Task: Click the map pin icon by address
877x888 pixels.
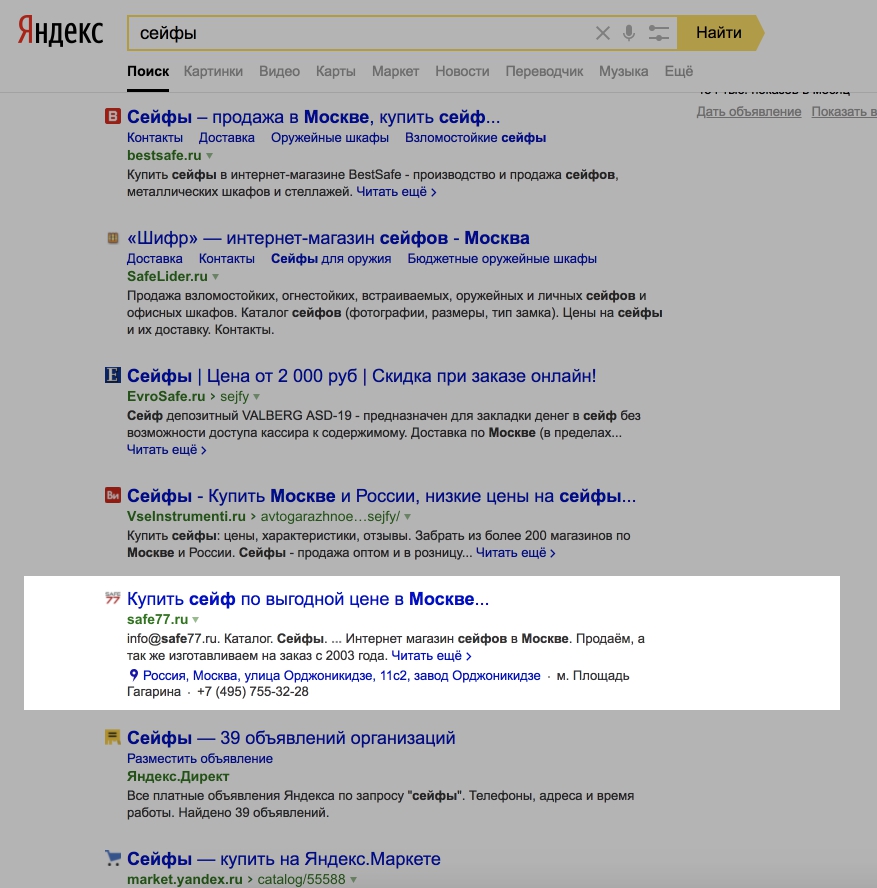Action: (134, 675)
